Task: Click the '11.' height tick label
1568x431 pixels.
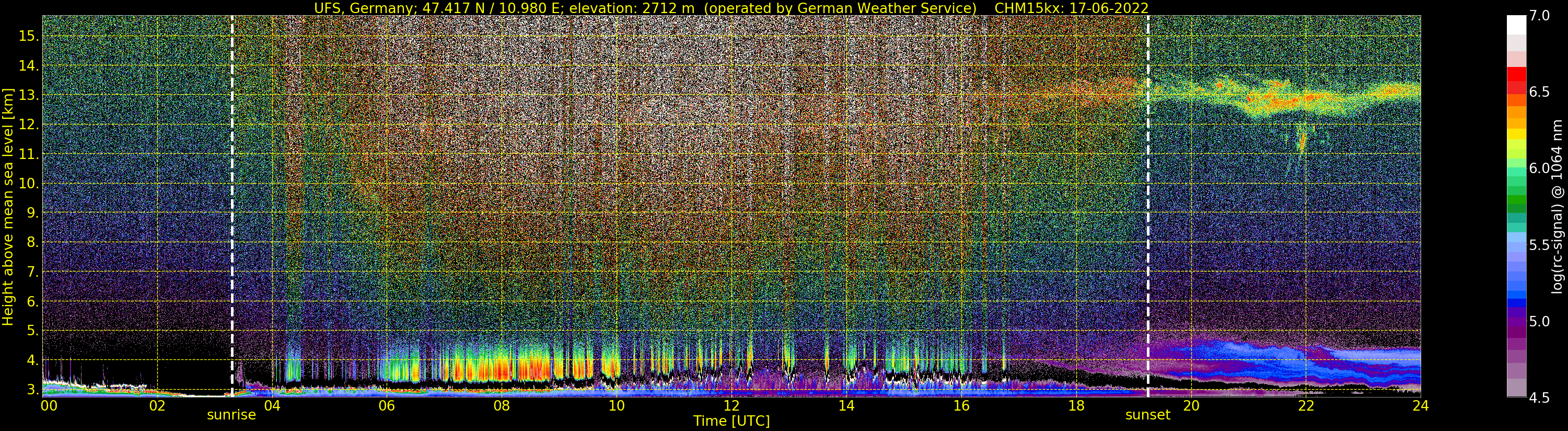Action: coord(29,154)
